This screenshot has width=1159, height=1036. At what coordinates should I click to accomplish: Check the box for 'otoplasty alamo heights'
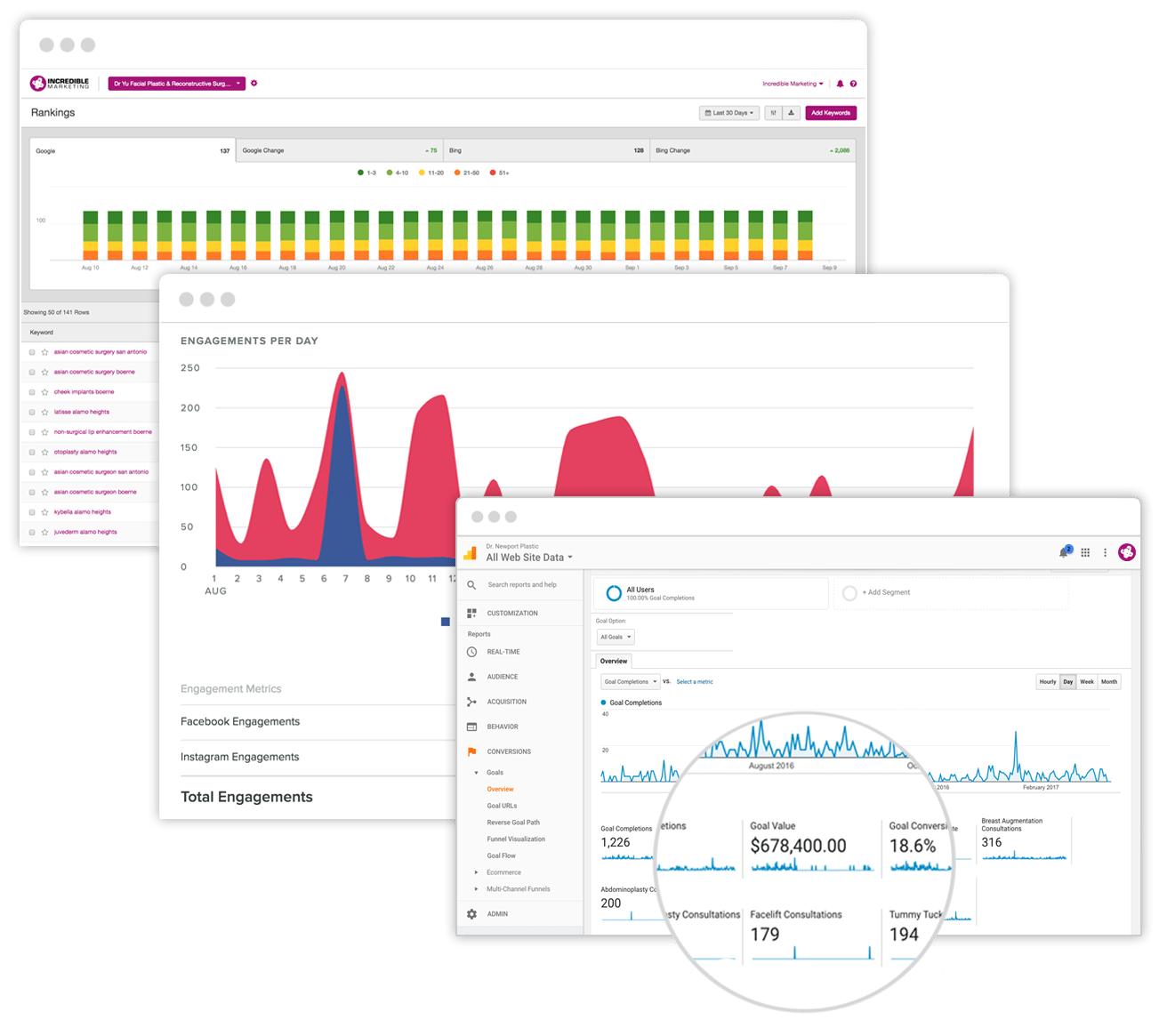(32, 452)
